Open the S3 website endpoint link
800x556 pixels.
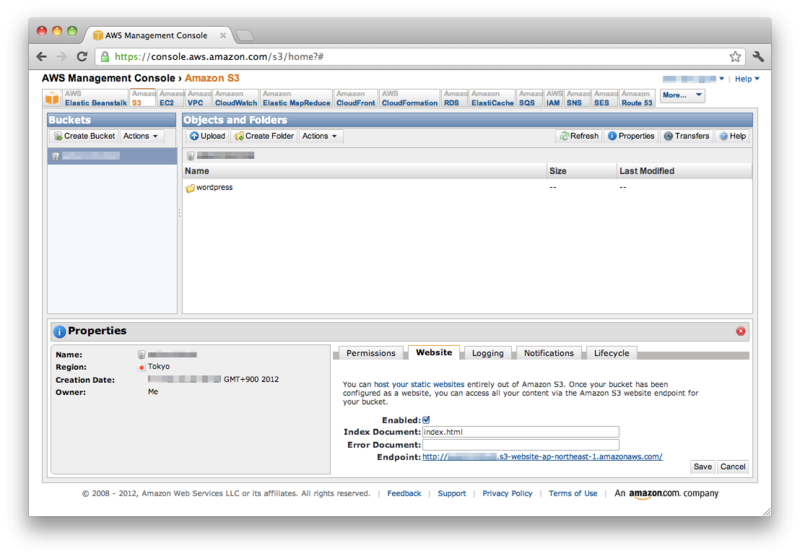pyautogui.click(x=542, y=457)
